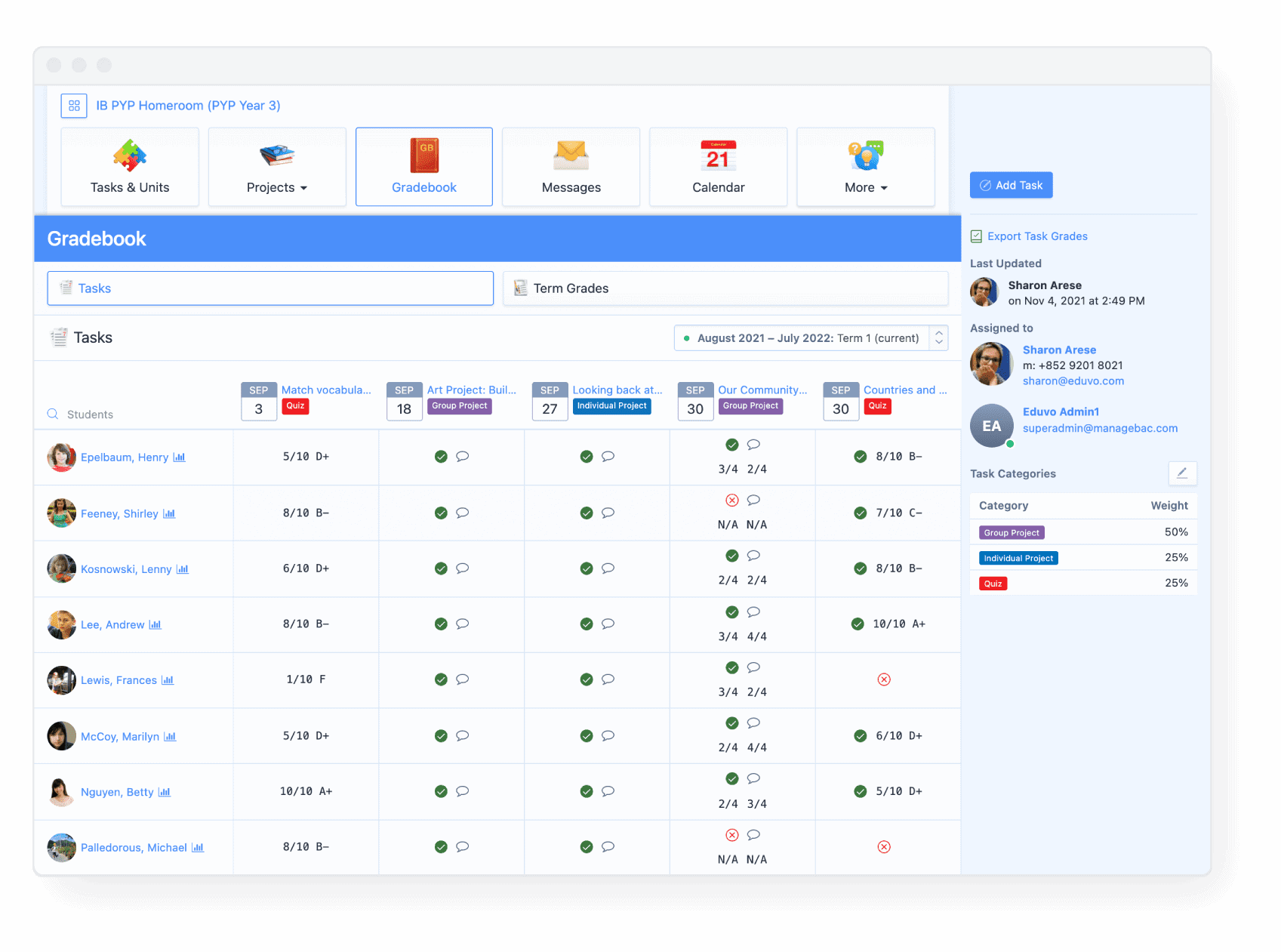This screenshot has width=1281, height=952.
Task: Open Tasks & Units puzzle icon
Action: point(130,156)
